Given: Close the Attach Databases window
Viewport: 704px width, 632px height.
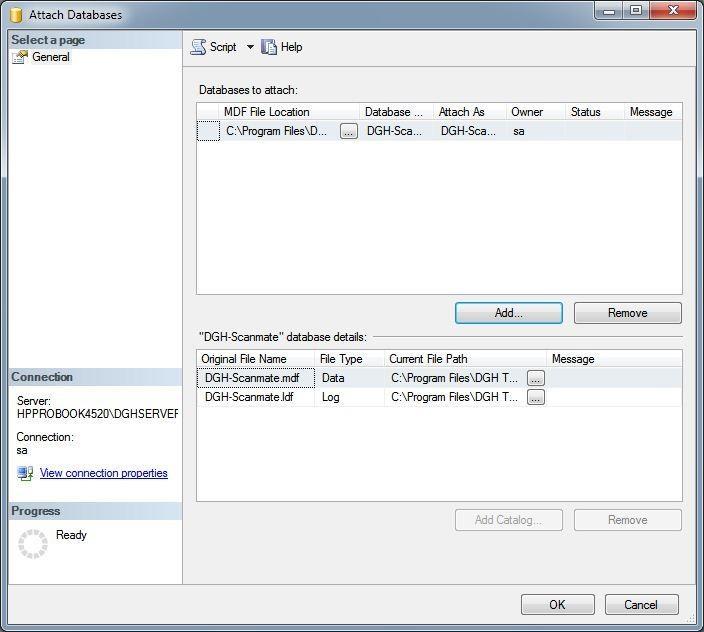Looking at the screenshot, I should click(x=673, y=11).
